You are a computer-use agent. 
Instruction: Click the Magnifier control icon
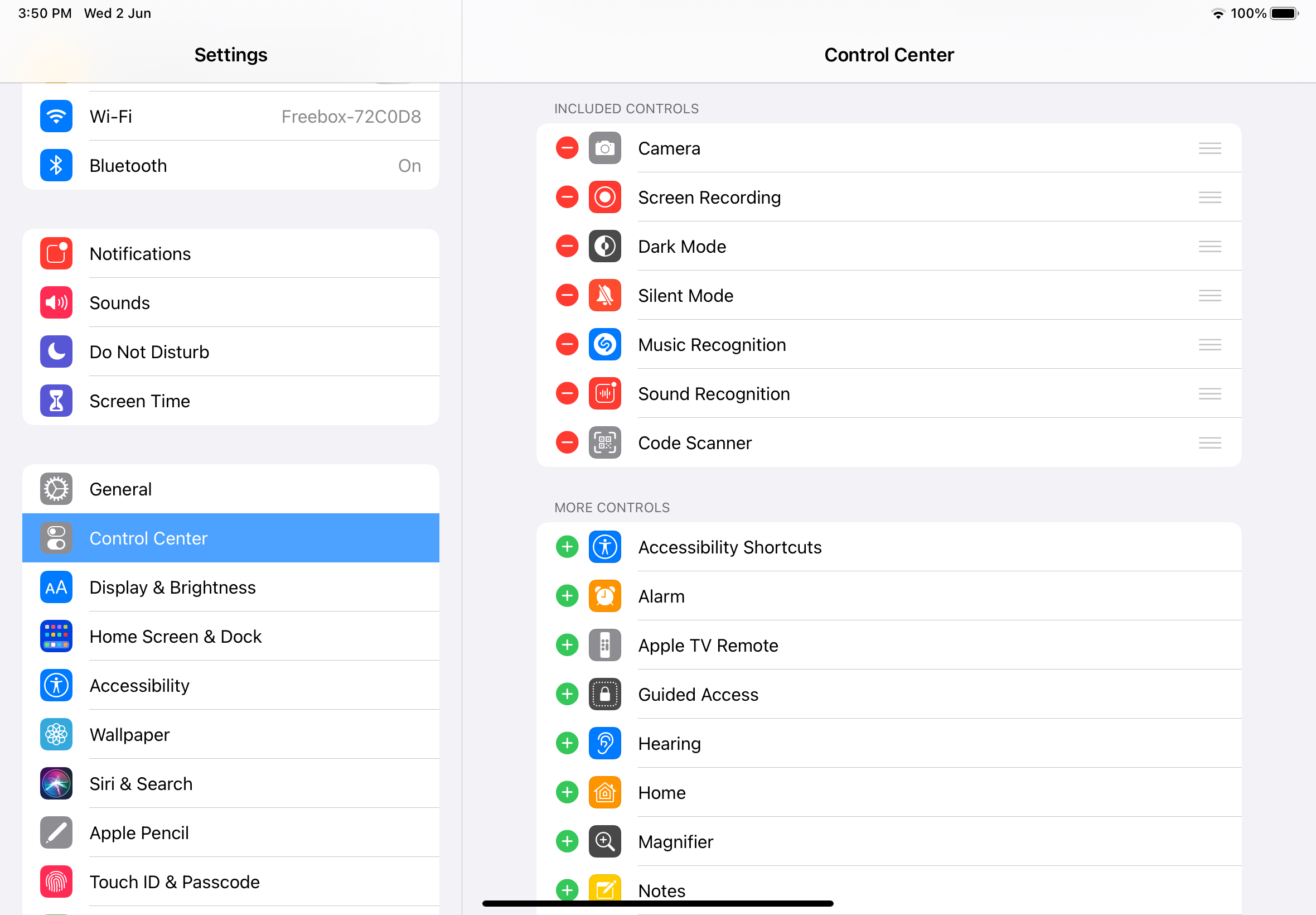604,841
